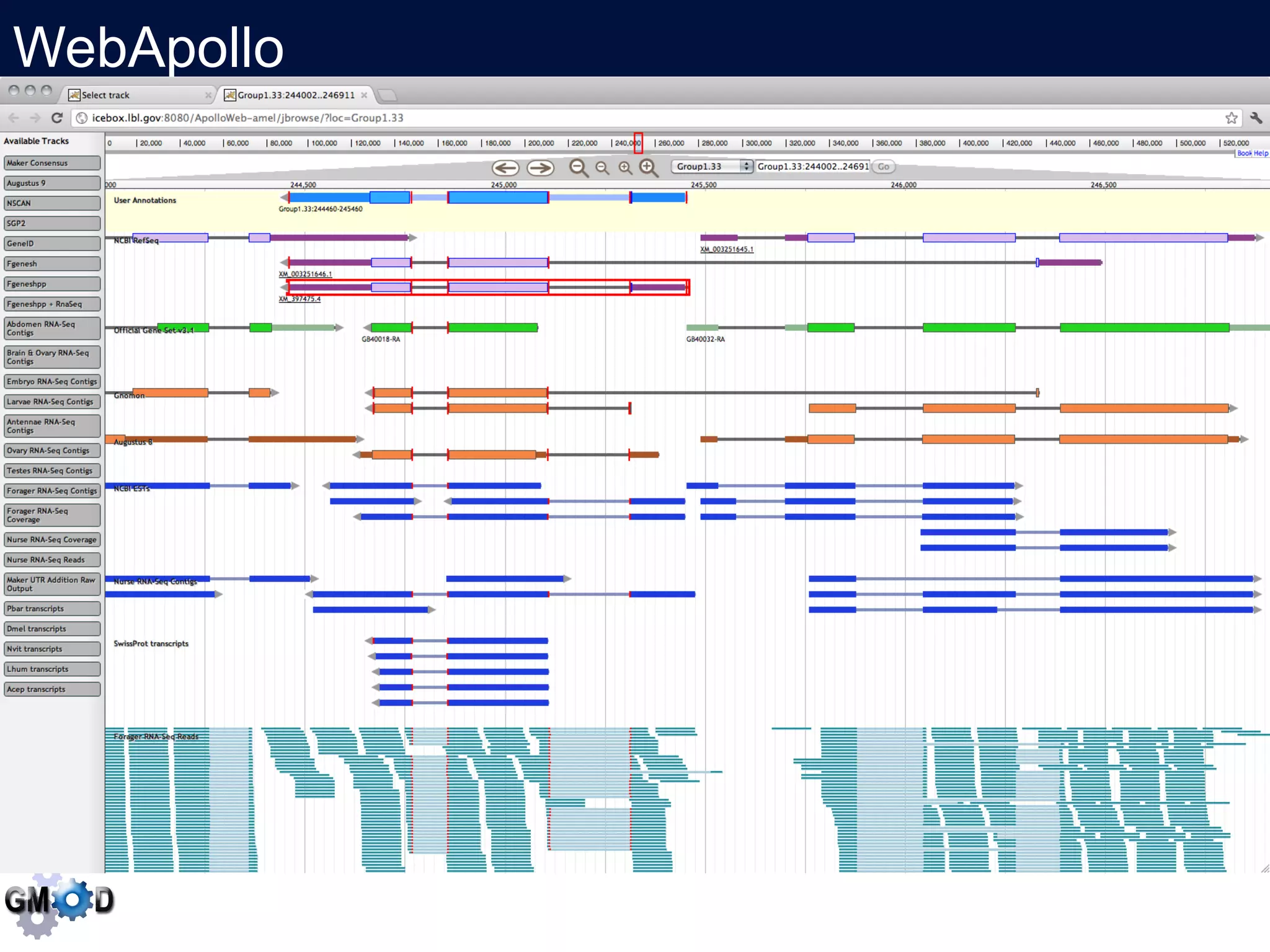Viewport: 1270px width, 952px height.
Task: Click the Official Gene Set v3.1 label
Action: click(154, 330)
